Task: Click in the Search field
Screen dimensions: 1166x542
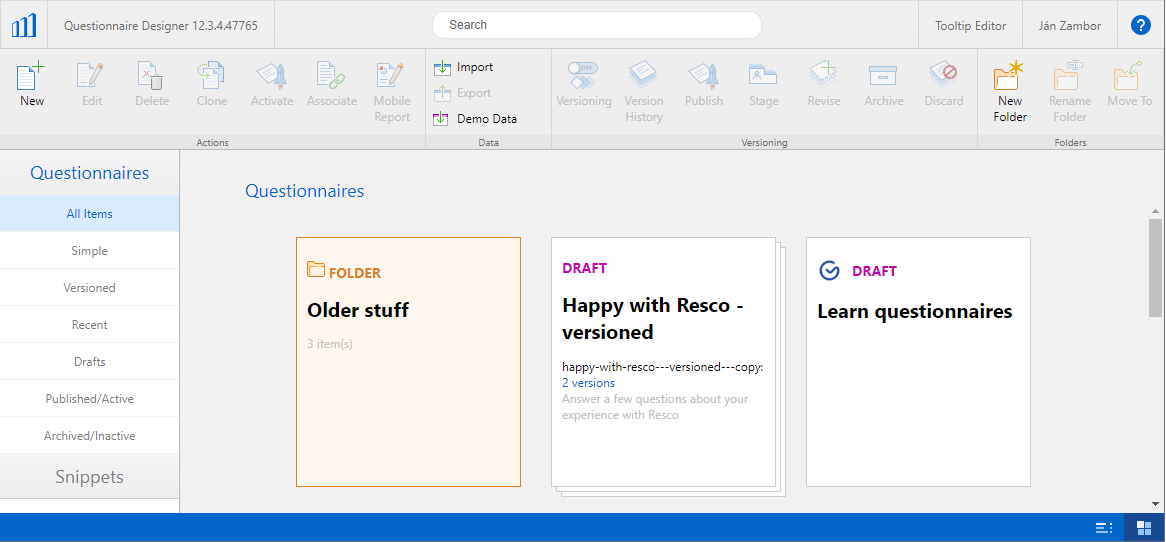Action: [596, 25]
